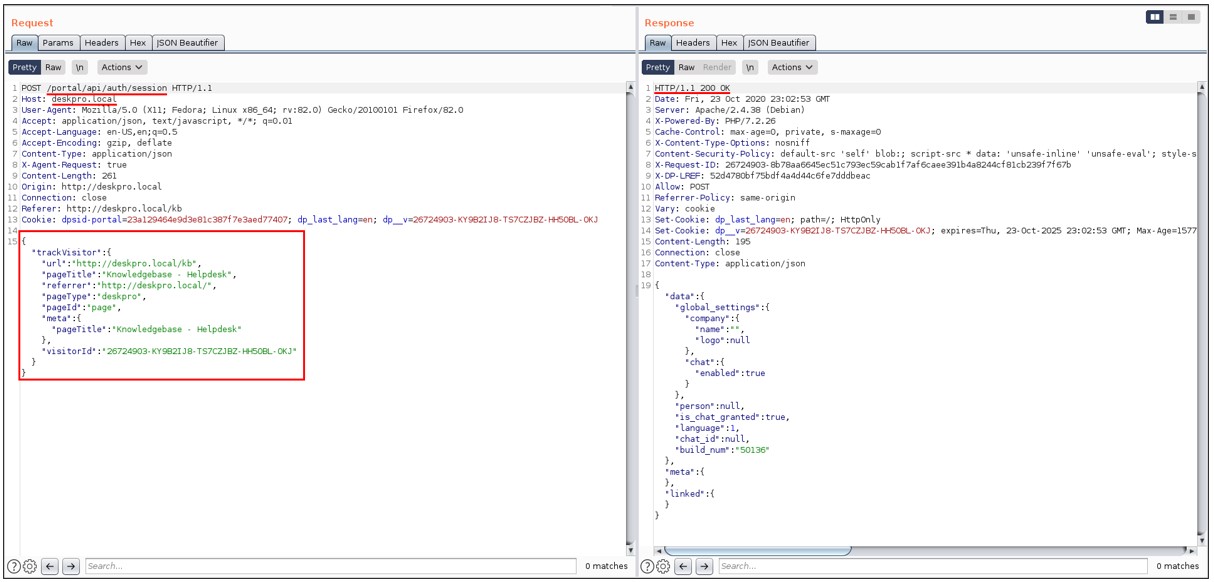
Task: Click Response vertical scrollbar up arrow
Action: pyautogui.click(x=1201, y=88)
